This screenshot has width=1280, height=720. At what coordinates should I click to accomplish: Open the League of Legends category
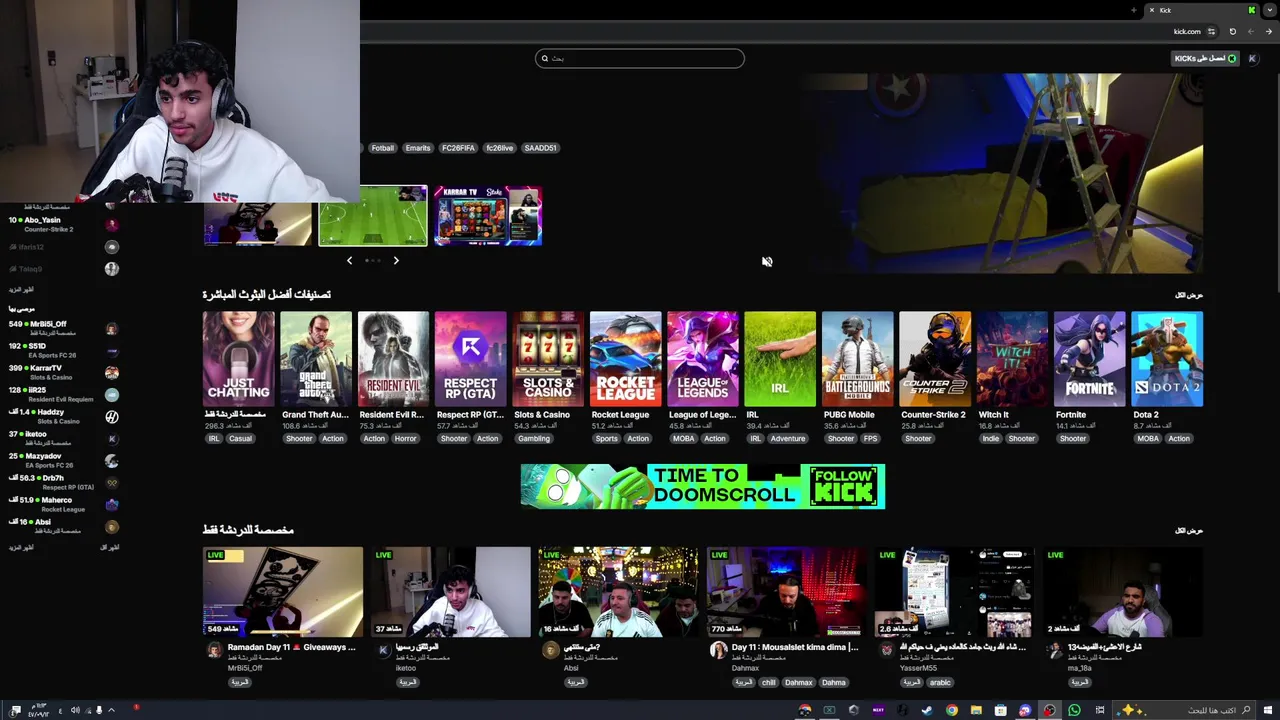[703, 359]
